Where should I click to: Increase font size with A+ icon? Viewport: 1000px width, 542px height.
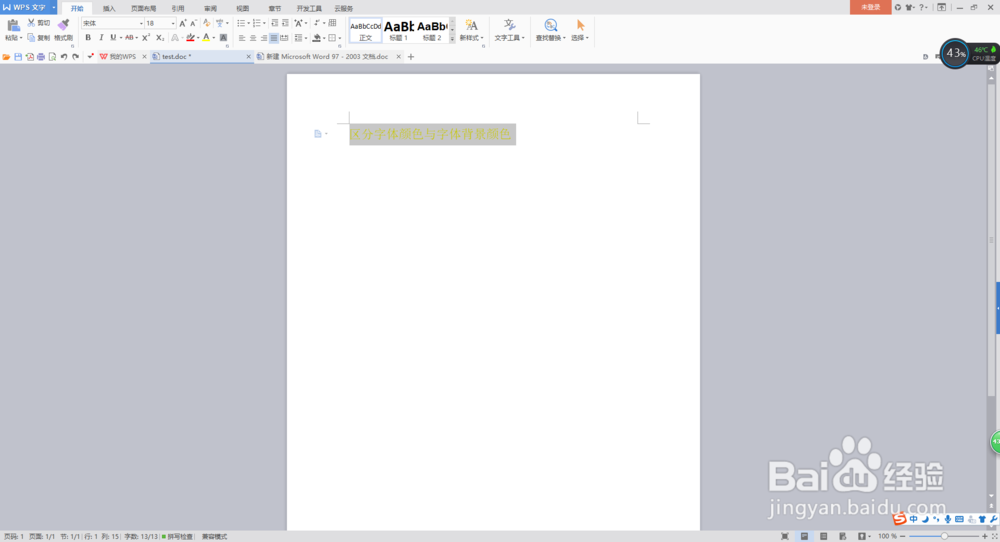click(182, 23)
